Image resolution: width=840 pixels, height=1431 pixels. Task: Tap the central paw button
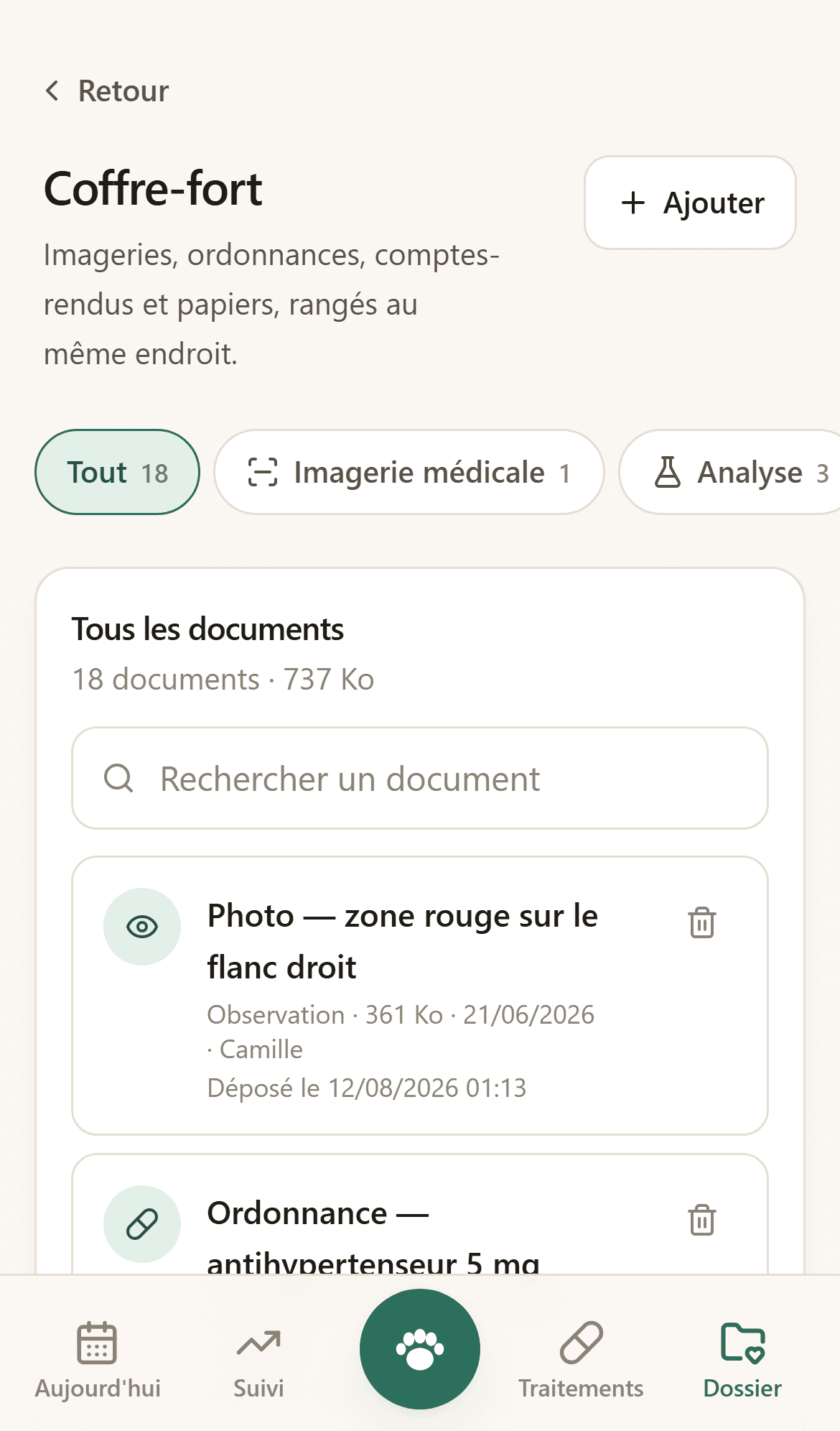(x=420, y=1349)
